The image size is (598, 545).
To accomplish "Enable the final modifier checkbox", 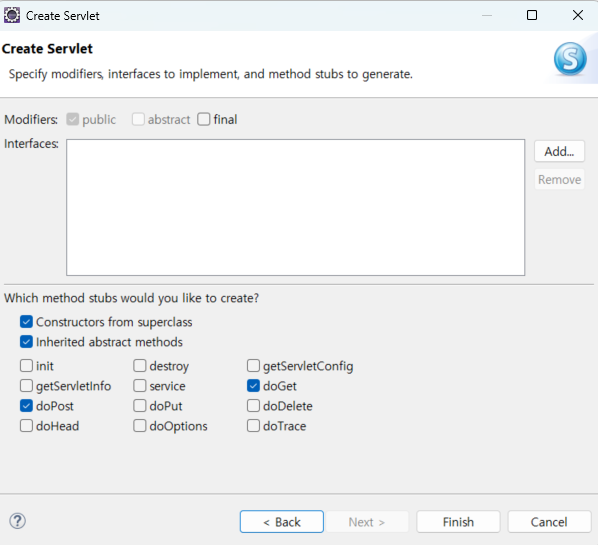I will point(204,119).
